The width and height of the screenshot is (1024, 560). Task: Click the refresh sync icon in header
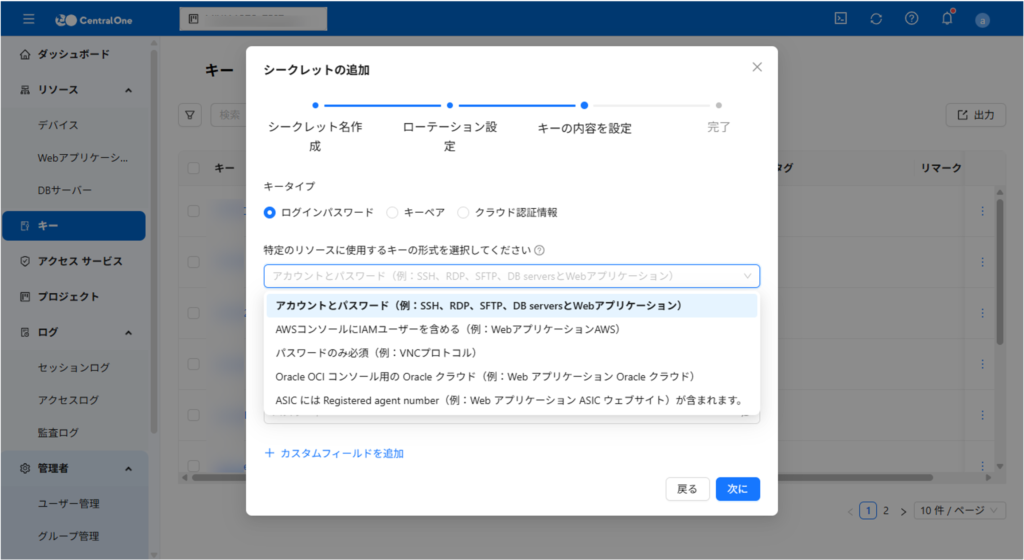(876, 18)
